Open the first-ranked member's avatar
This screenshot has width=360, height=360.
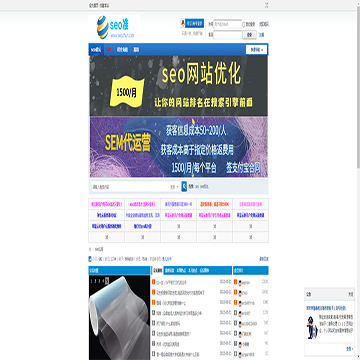tap(240, 283)
